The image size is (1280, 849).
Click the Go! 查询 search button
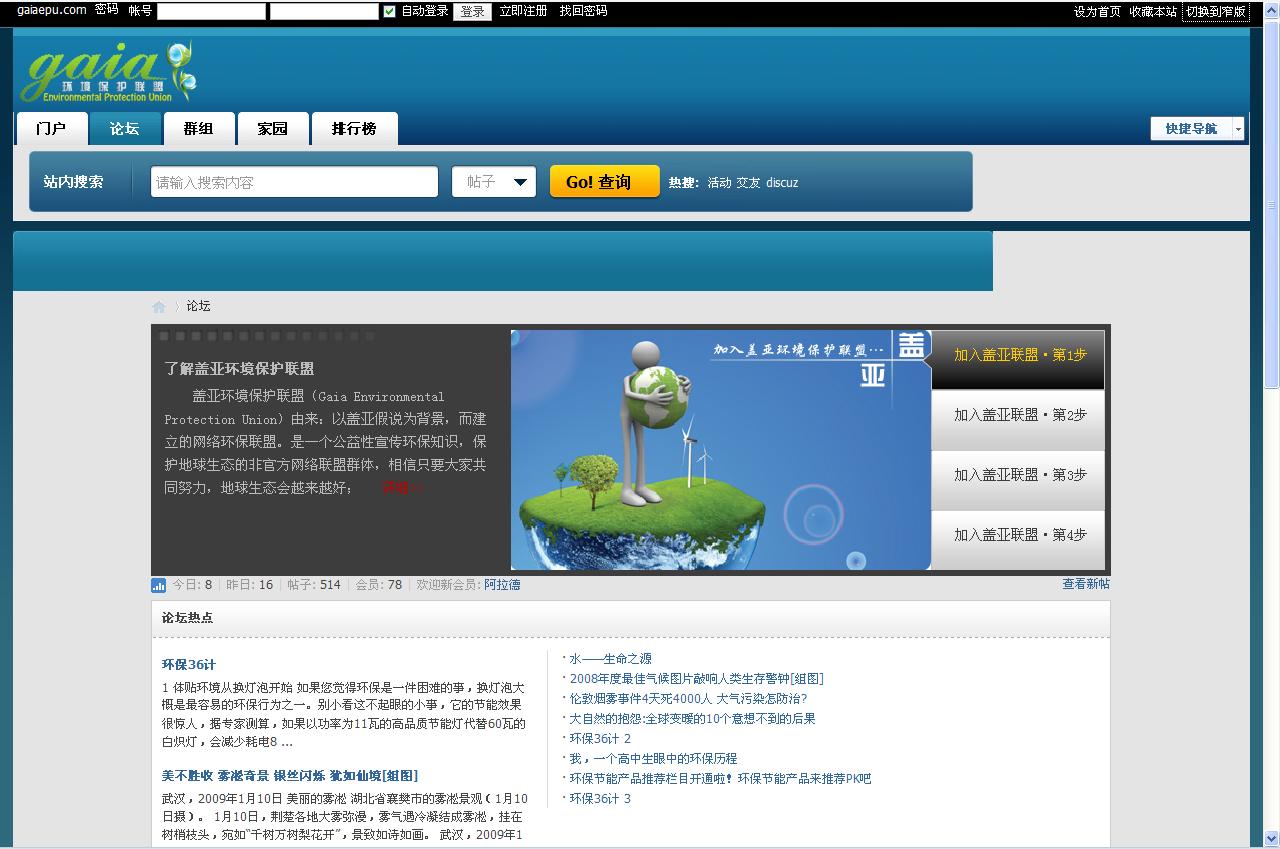click(604, 181)
